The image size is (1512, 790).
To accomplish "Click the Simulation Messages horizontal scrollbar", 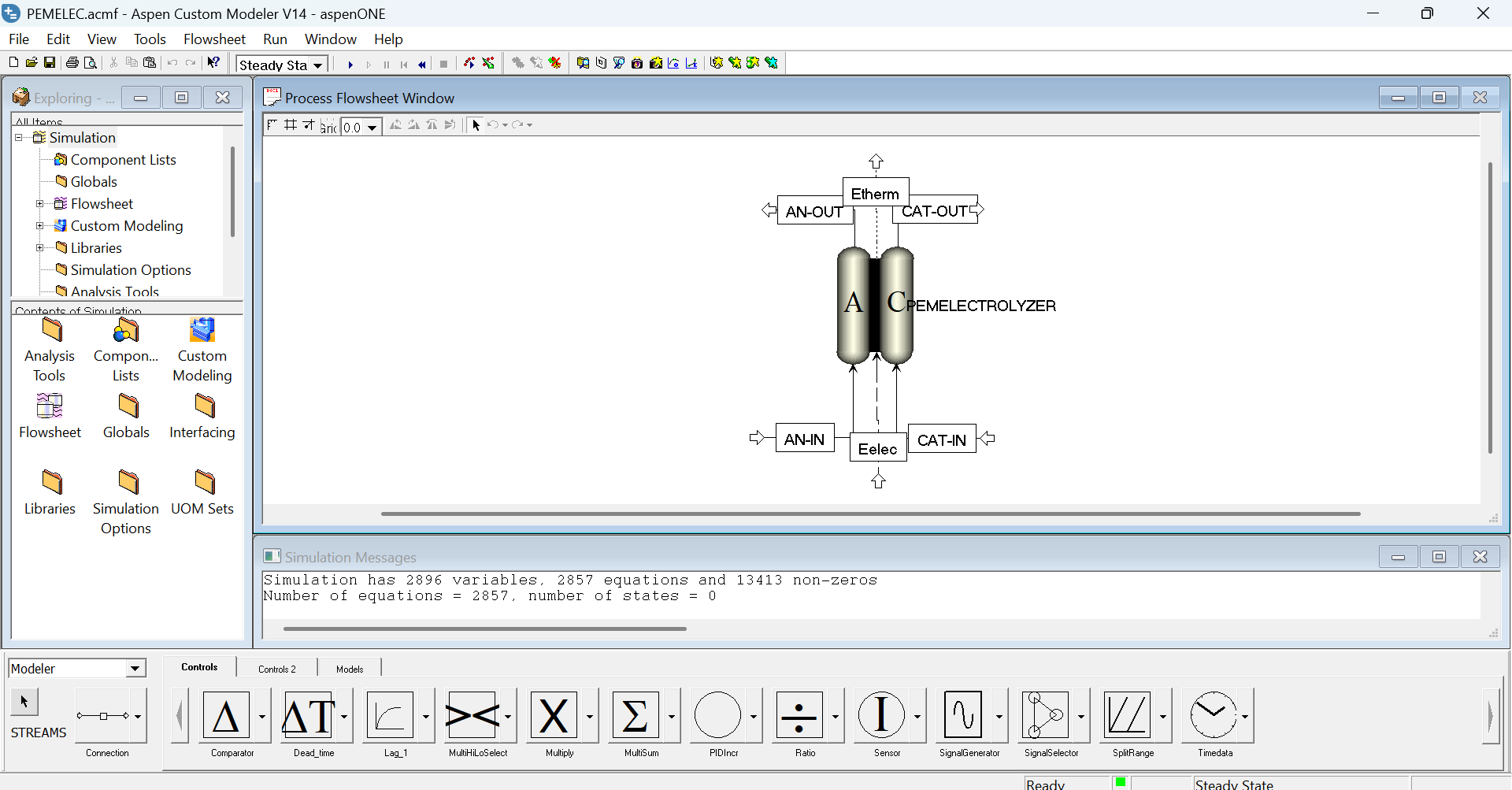I will pyautogui.click(x=484, y=629).
